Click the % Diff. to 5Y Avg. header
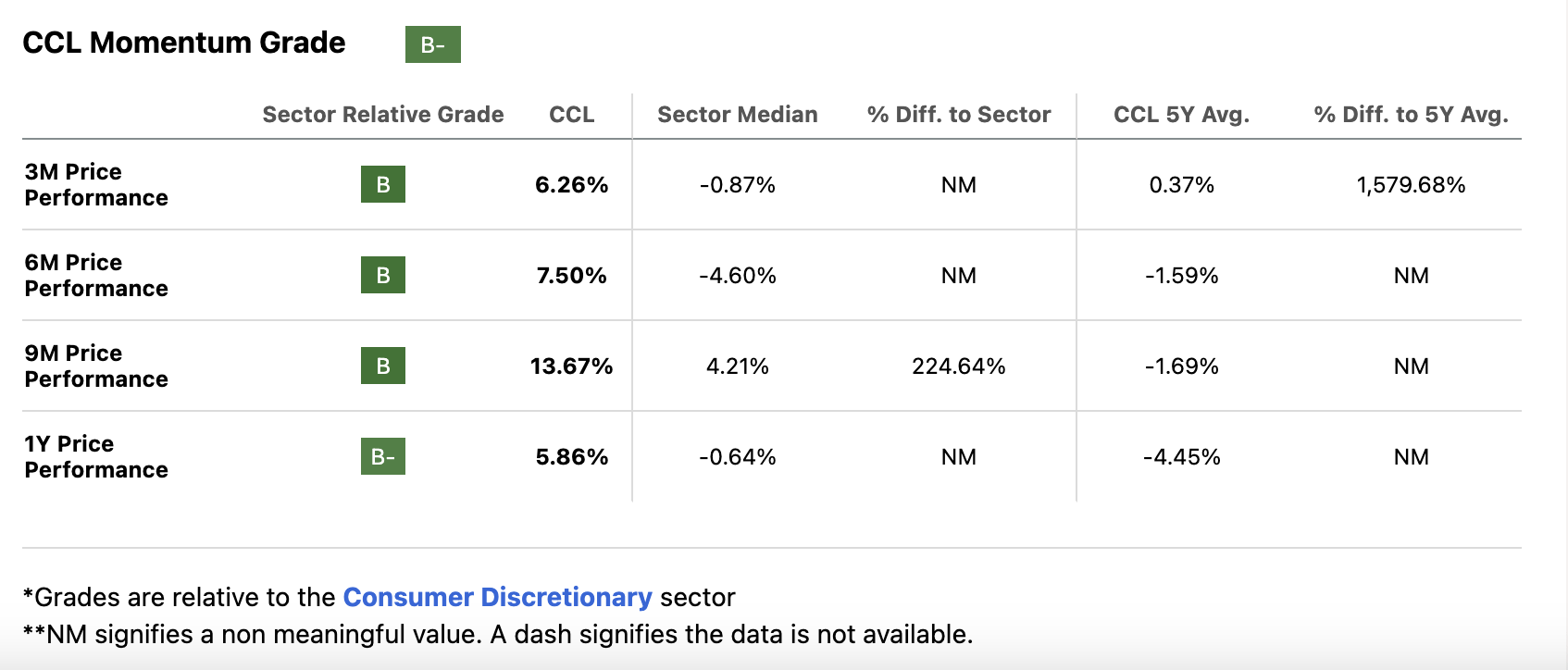 pos(1411,115)
